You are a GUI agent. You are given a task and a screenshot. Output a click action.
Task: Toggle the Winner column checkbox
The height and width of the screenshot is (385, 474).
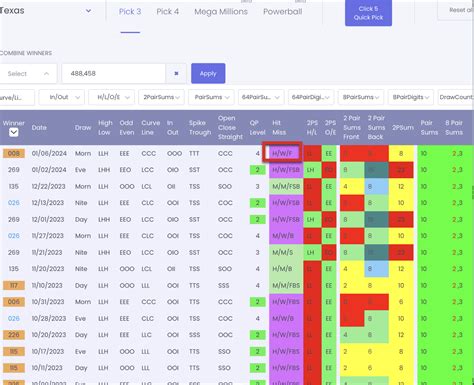(14, 133)
